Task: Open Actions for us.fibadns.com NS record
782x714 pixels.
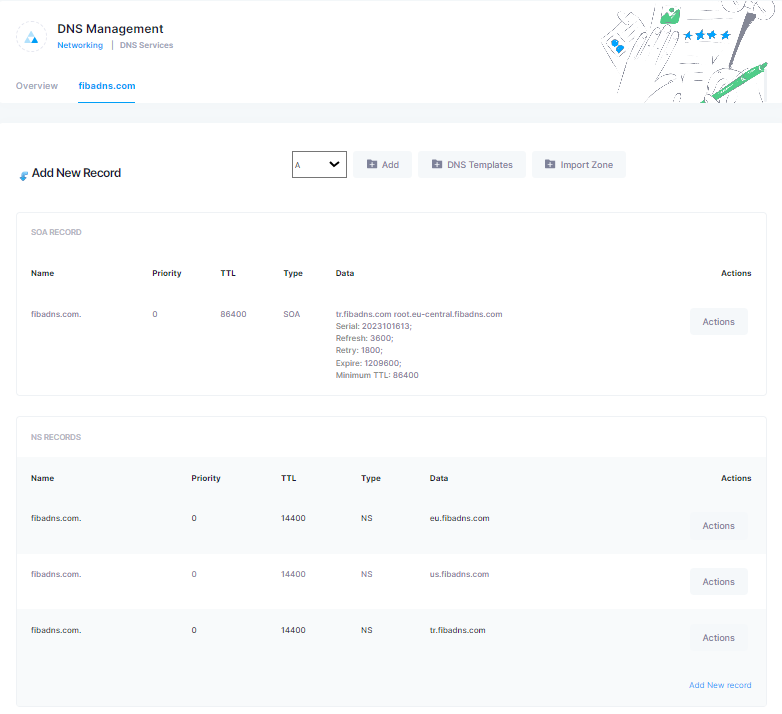Action: 719,581
